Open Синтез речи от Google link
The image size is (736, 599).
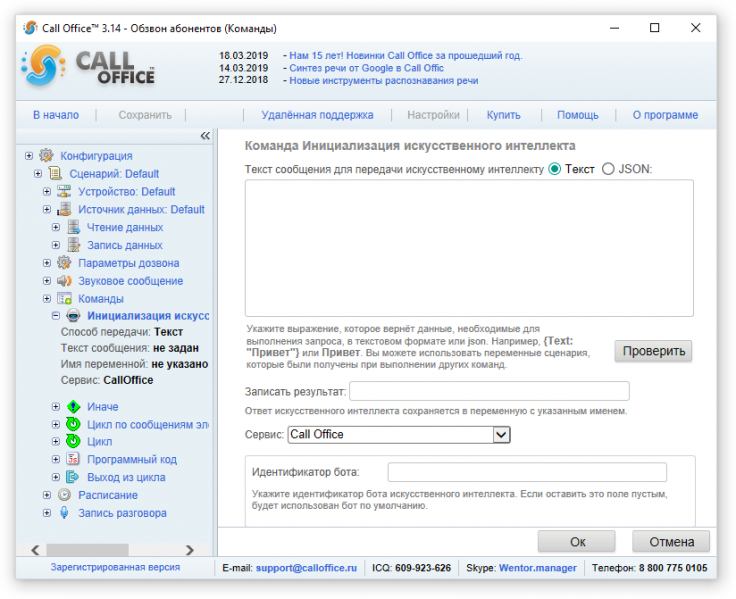366,68
